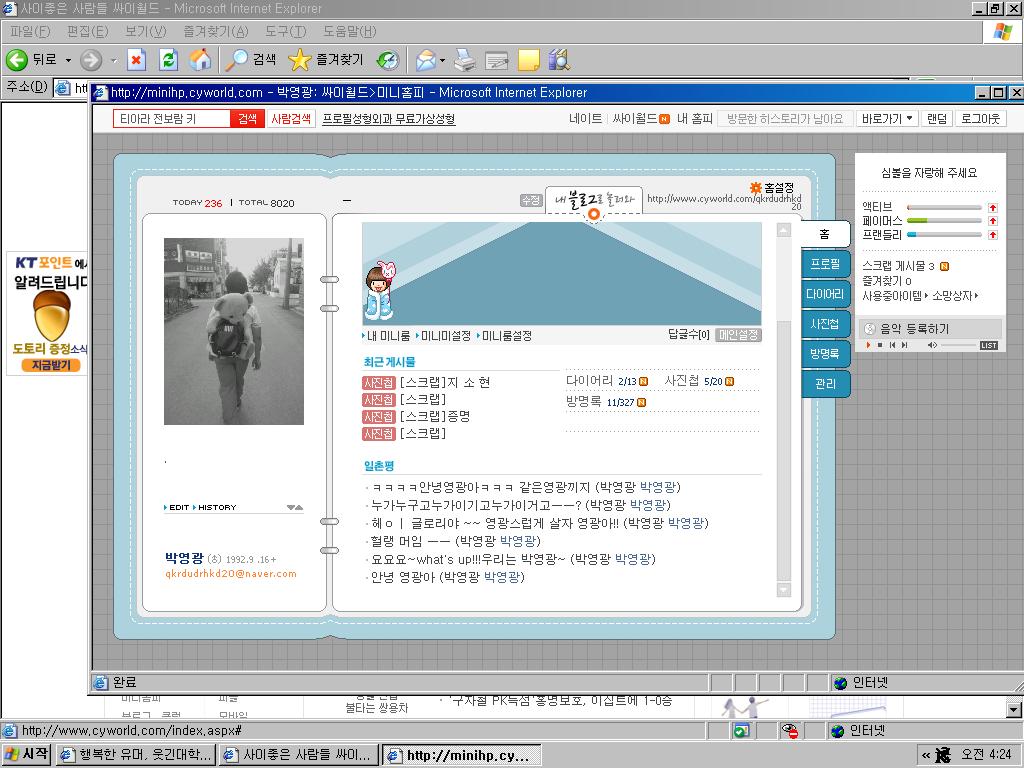The image size is (1024, 768).
Task: Click the red 검색 search button
Action: 247,118
